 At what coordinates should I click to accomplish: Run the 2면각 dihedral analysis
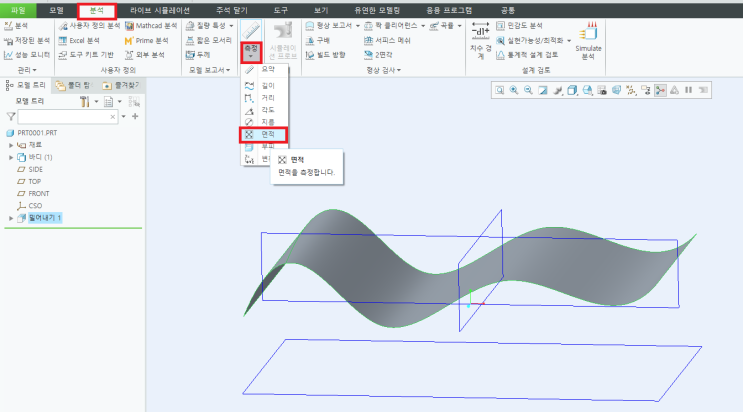coord(378,55)
